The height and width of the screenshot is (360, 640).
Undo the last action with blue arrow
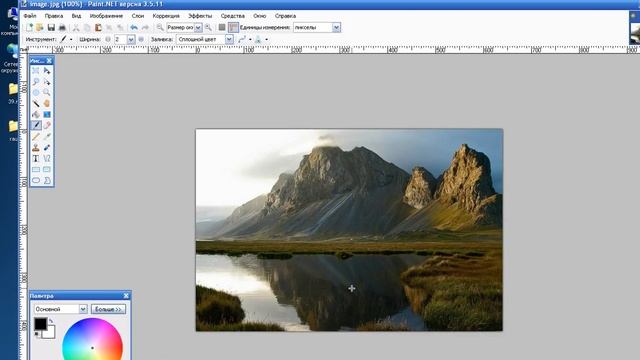pos(134,27)
